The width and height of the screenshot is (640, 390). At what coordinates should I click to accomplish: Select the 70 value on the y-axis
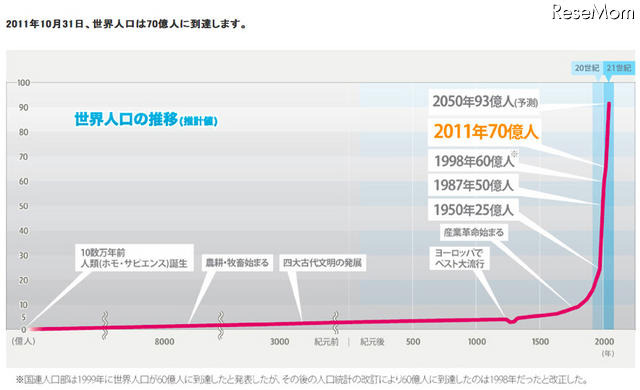pos(24,157)
